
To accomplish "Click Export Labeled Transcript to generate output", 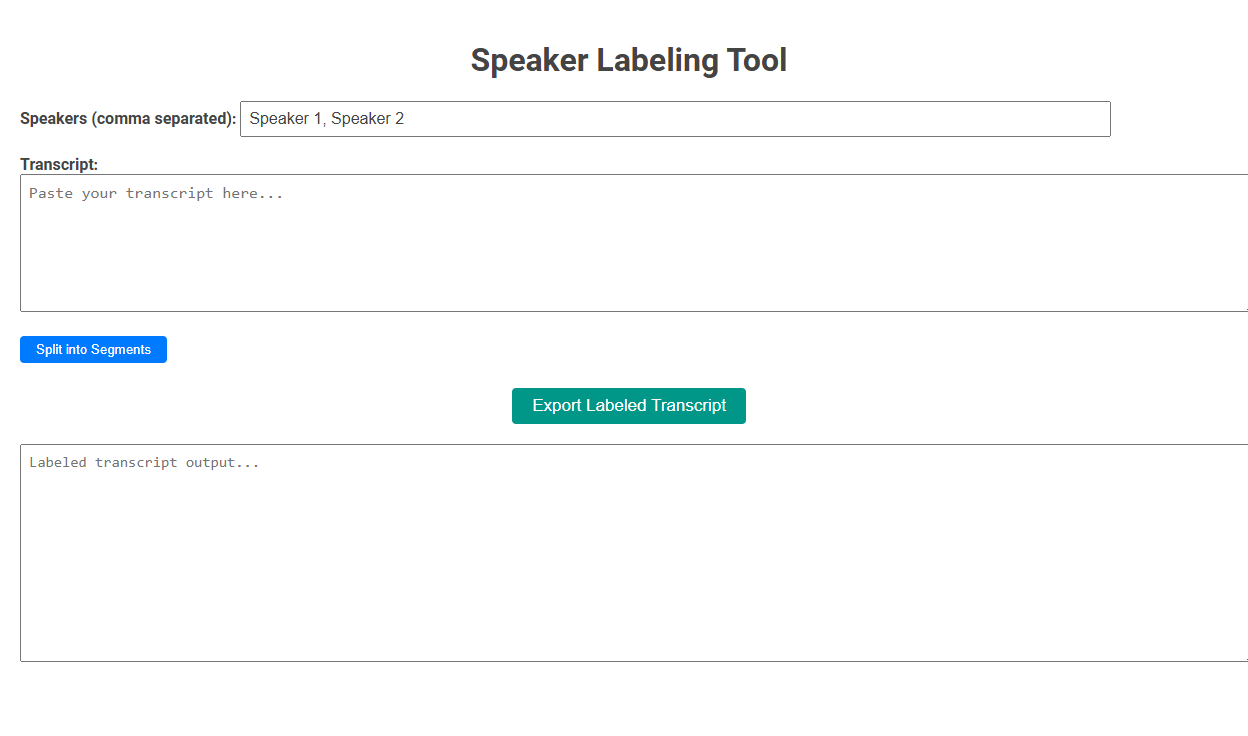I will [628, 405].
